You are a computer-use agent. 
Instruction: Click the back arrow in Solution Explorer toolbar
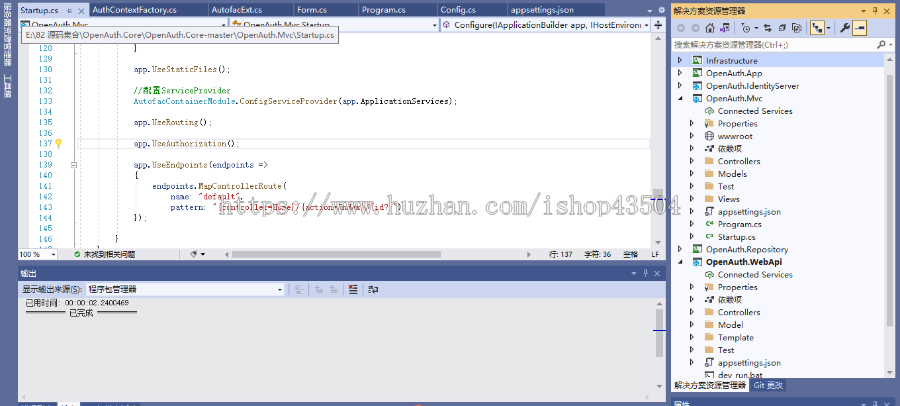pyautogui.click(x=681, y=28)
